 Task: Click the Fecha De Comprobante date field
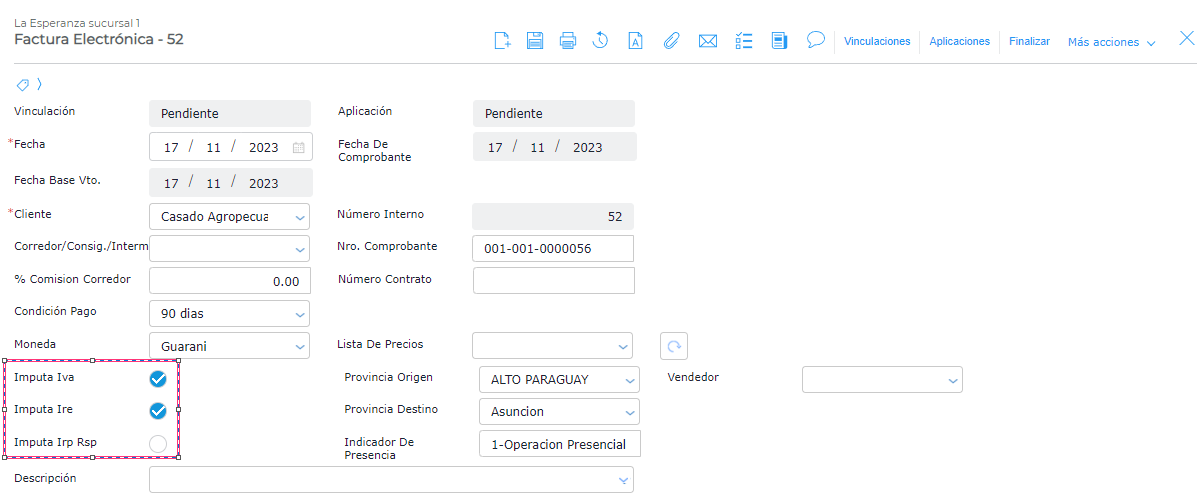[x=555, y=146]
